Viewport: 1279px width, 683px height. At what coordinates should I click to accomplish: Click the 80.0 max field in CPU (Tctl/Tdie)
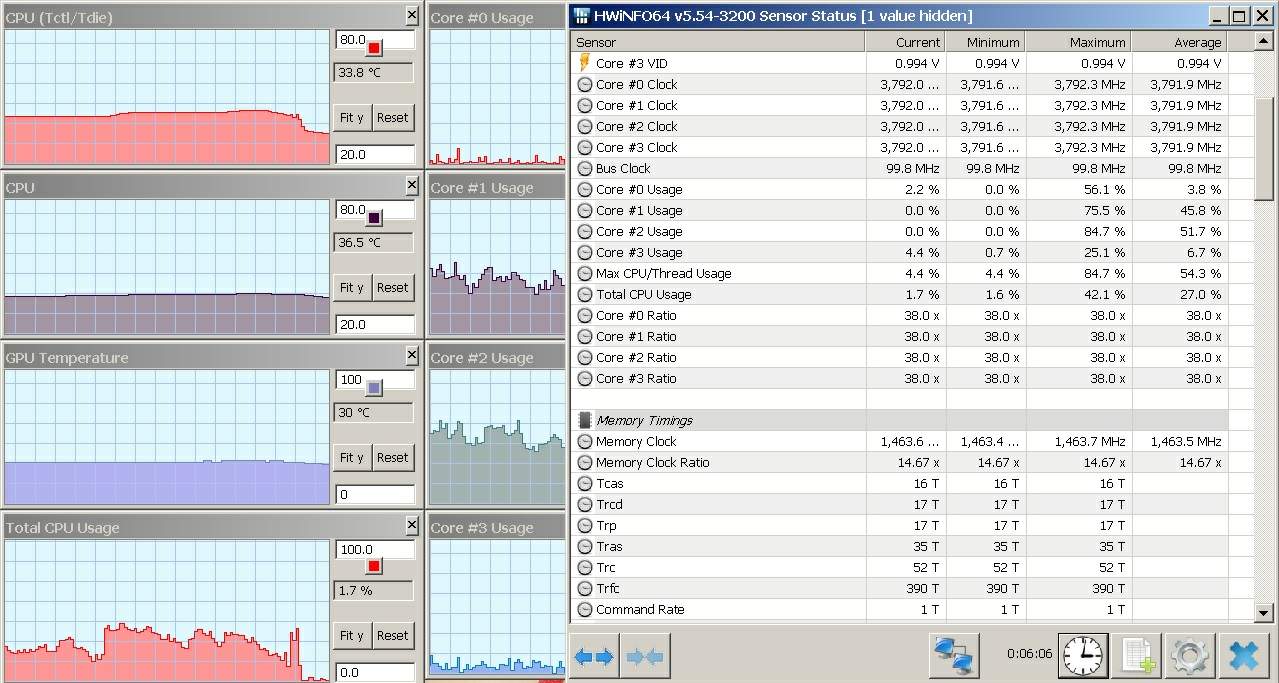374,40
